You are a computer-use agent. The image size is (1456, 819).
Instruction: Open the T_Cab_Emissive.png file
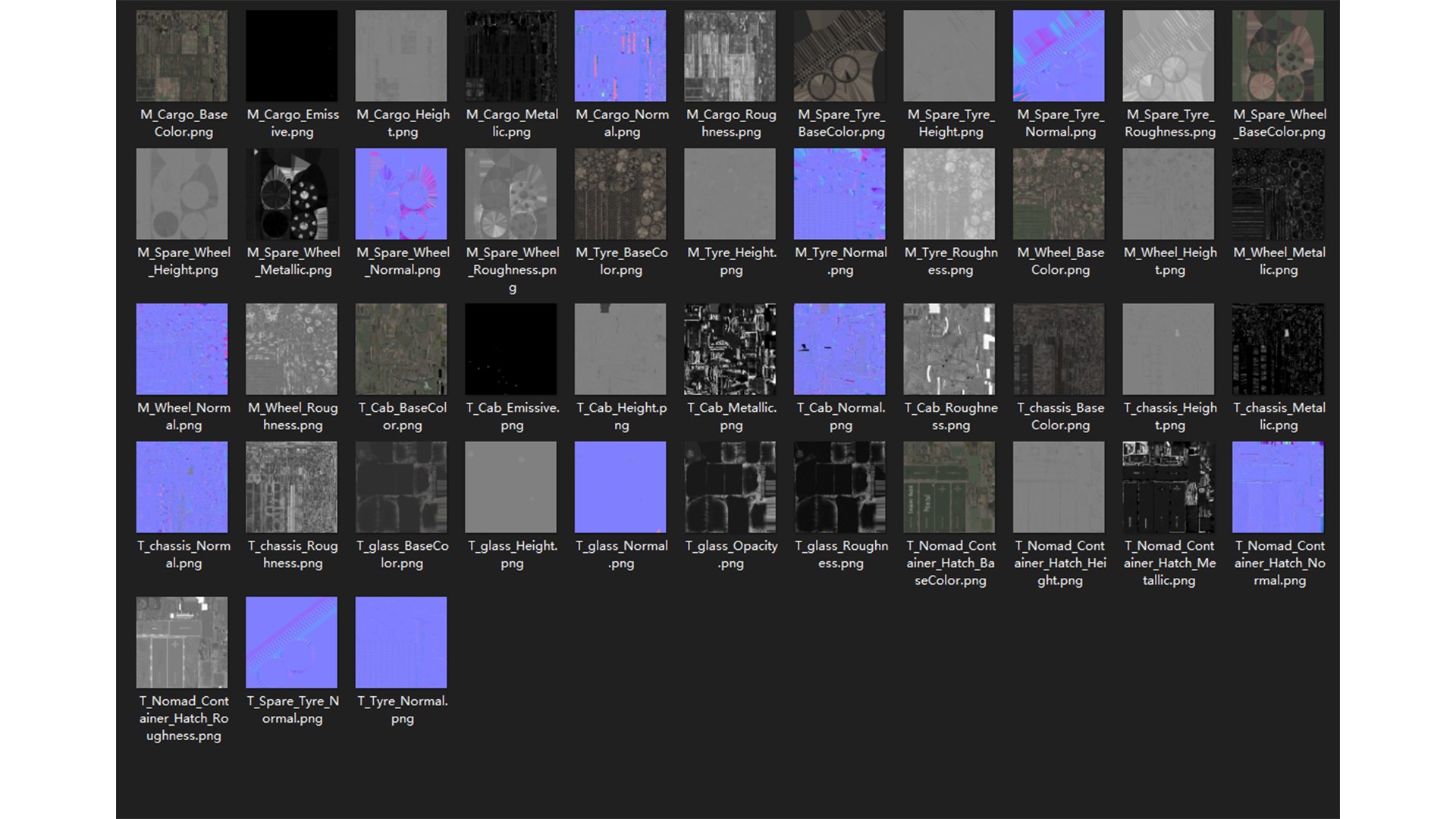510,350
